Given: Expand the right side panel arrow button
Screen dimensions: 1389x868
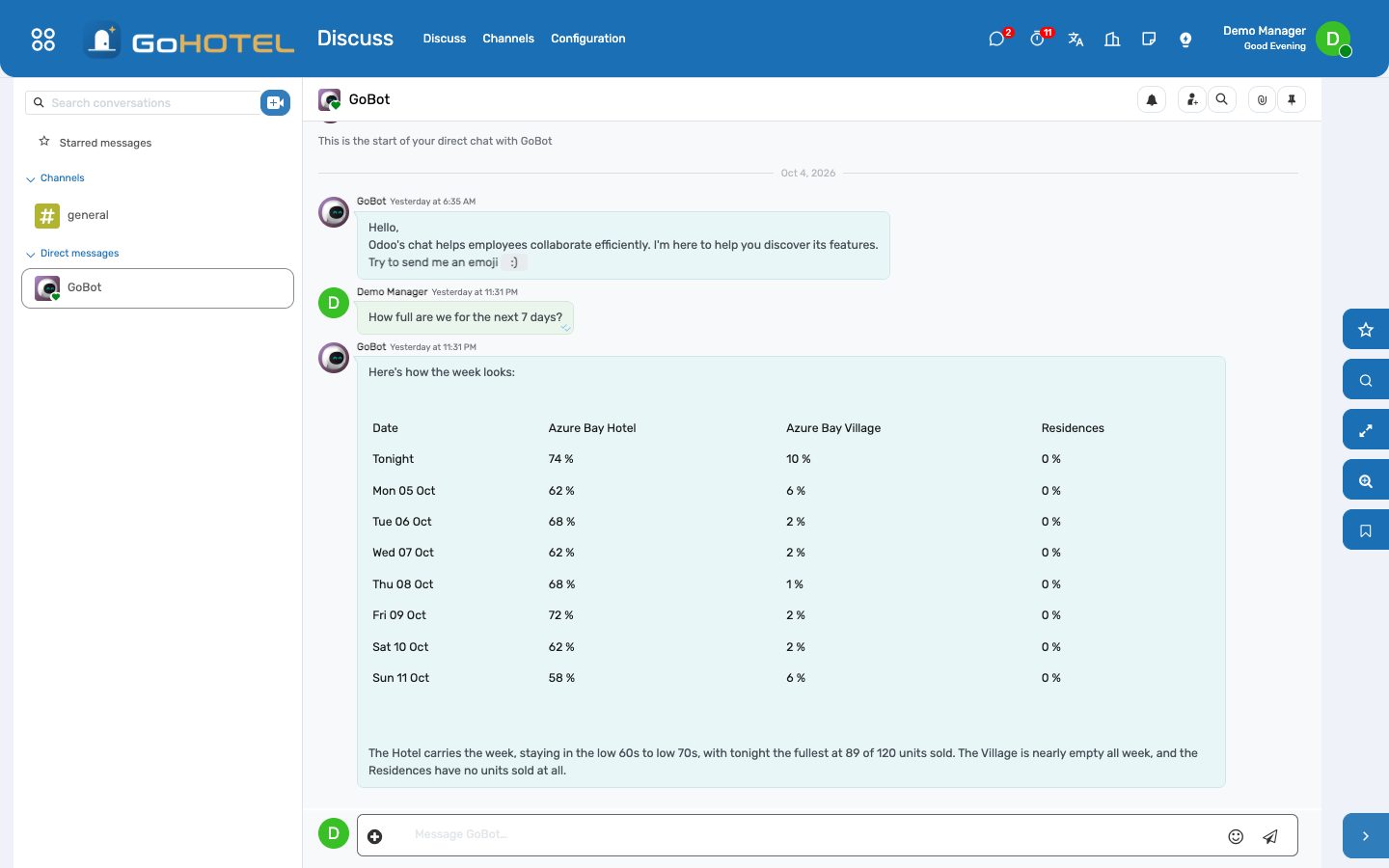Looking at the screenshot, I should coord(1366,836).
